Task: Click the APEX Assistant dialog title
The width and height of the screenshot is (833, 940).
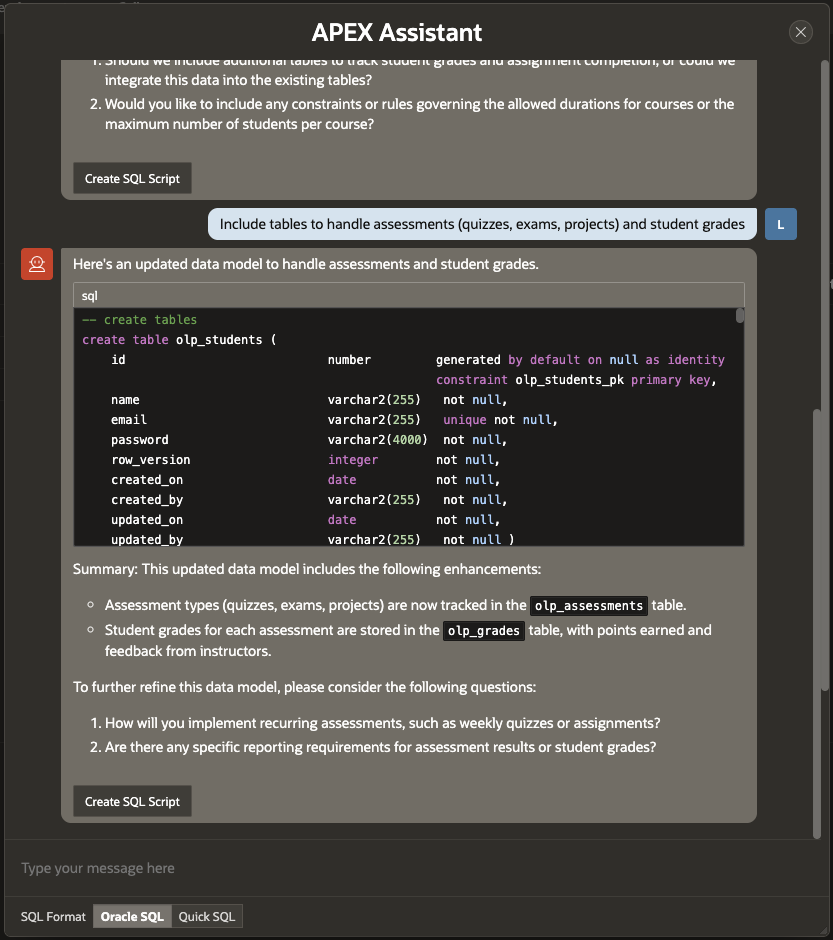Action: pyautogui.click(x=397, y=32)
